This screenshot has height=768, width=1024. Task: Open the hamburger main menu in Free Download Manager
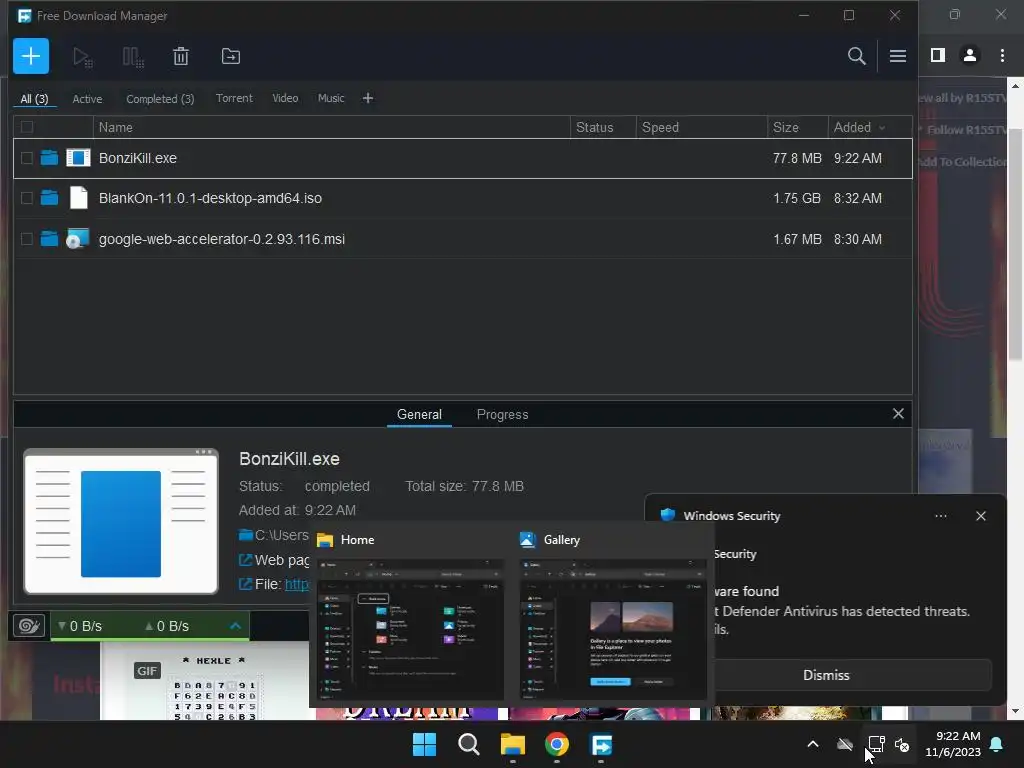click(x=897, y=56)
